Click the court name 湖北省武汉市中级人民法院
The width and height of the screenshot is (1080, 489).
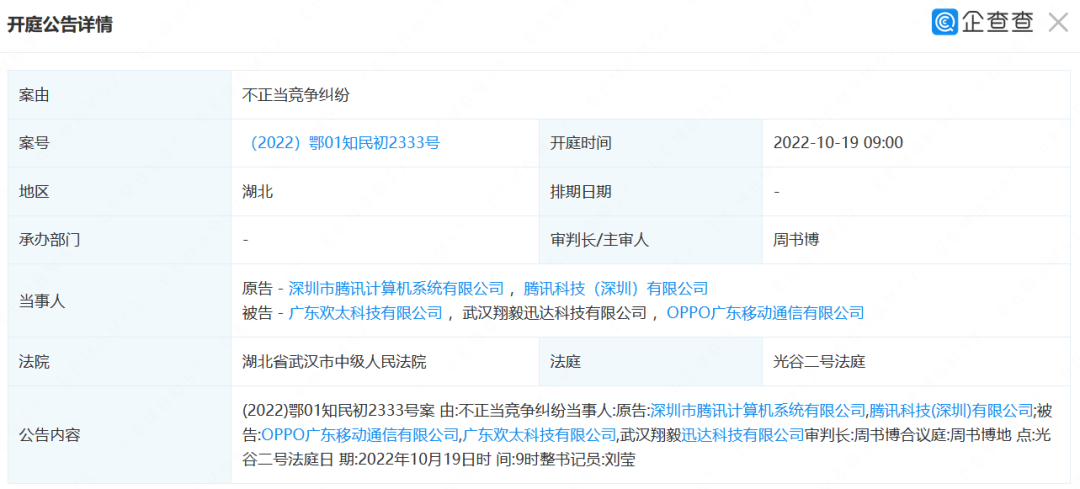click(x=335, y=361)
